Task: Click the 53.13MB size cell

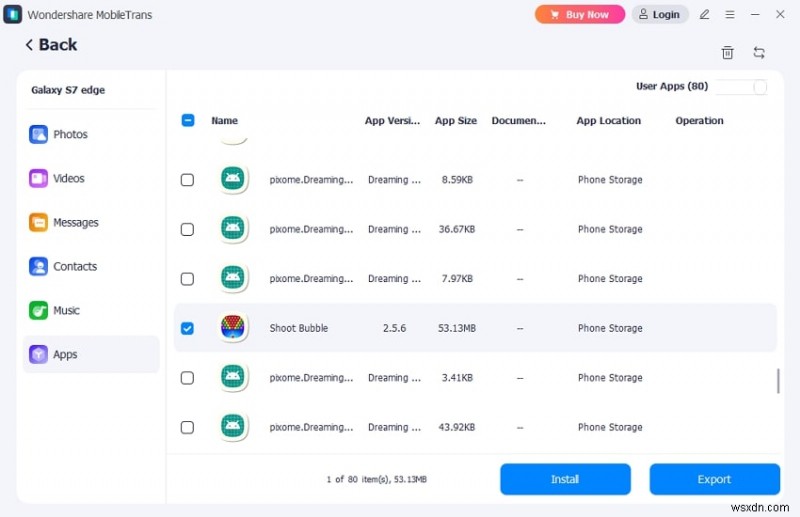Action: tap(457, 328)
